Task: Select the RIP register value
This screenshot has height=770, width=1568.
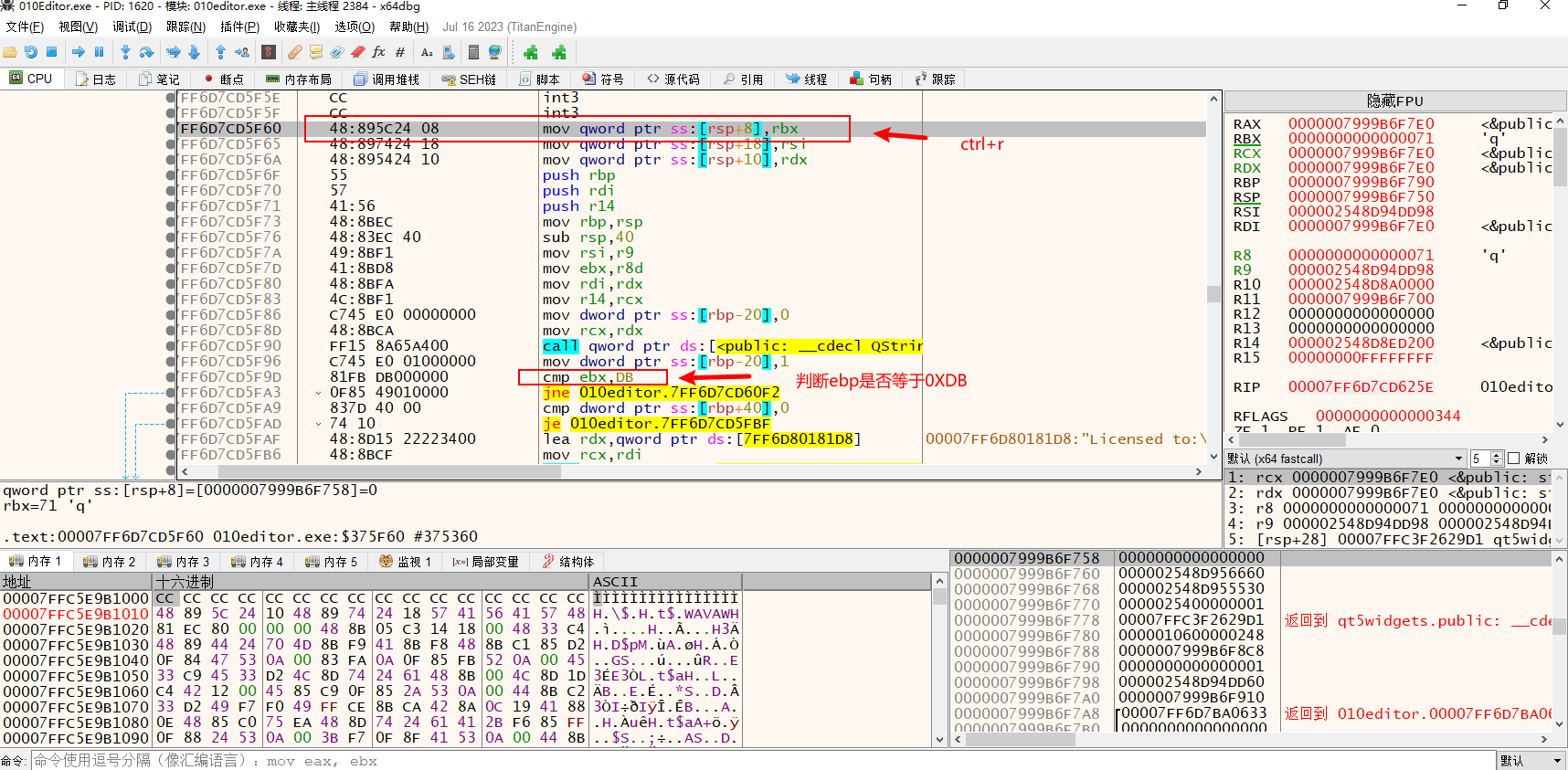Action: [x=1360, y=387]
